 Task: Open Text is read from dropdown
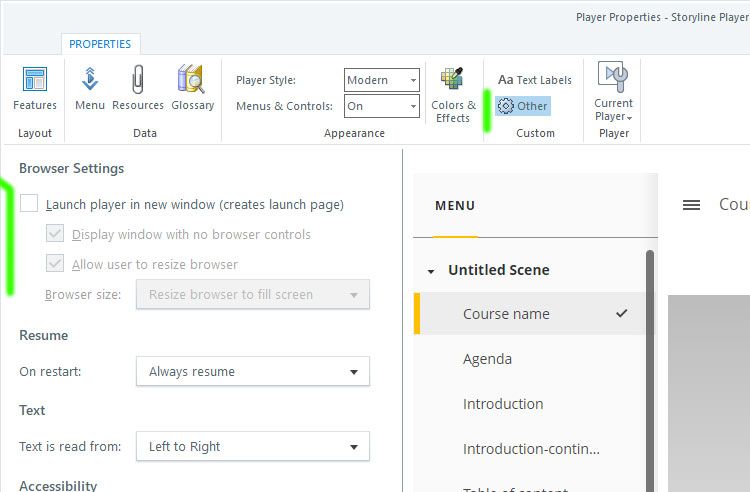point(252,447)
